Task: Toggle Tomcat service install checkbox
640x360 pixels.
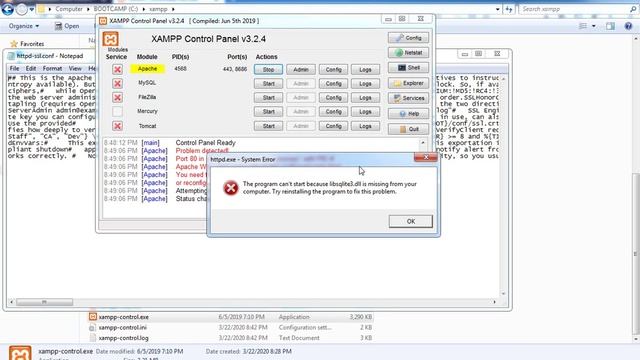Action: [118, 126]
